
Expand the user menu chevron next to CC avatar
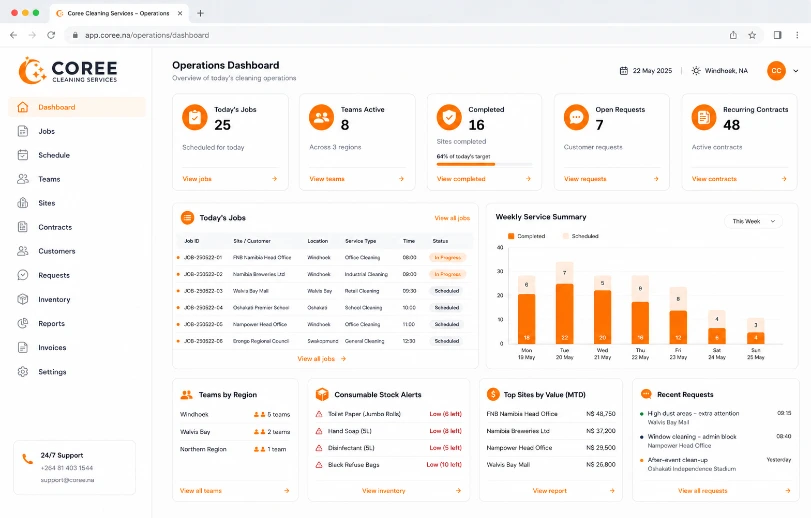point(795,71)
